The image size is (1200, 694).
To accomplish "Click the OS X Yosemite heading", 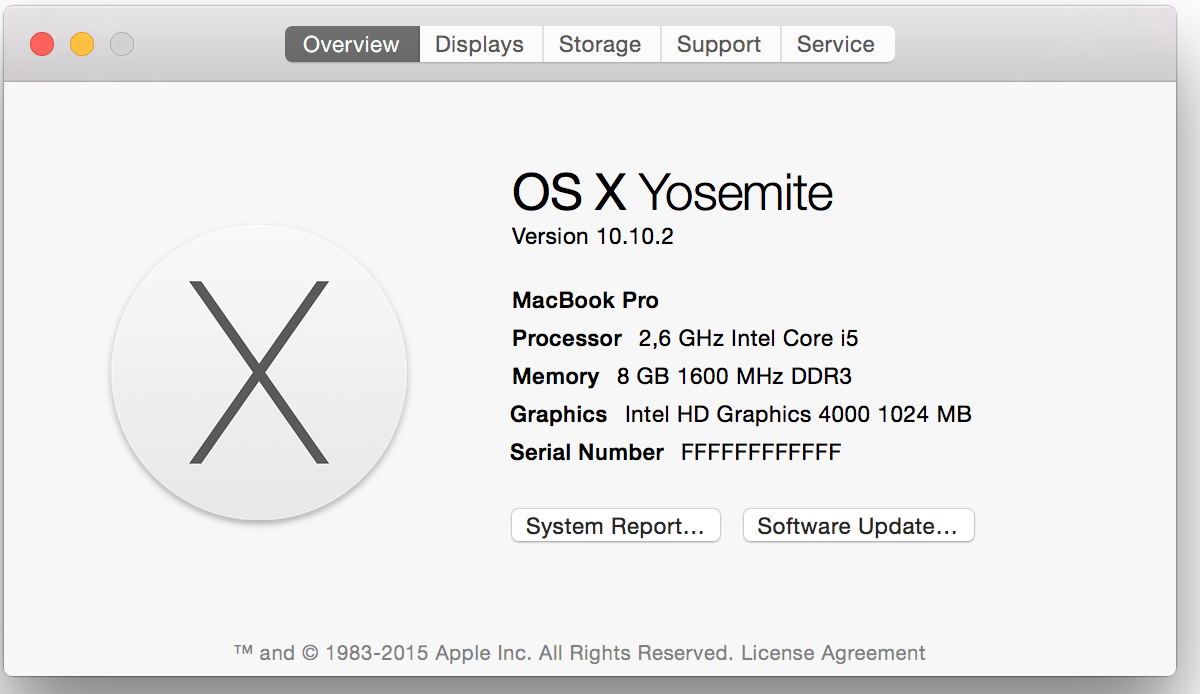I will (672, 192).
